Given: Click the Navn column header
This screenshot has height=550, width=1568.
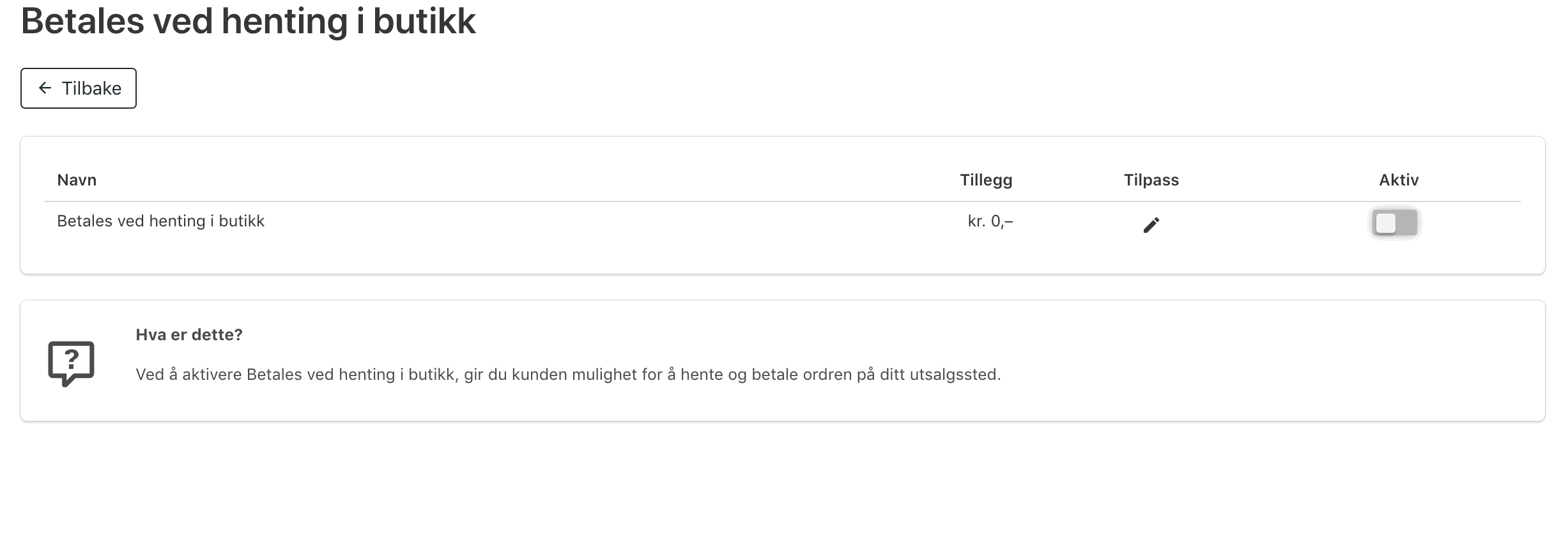Looking at the screenshot, I should pyautogui.click(x=77, y=180).
